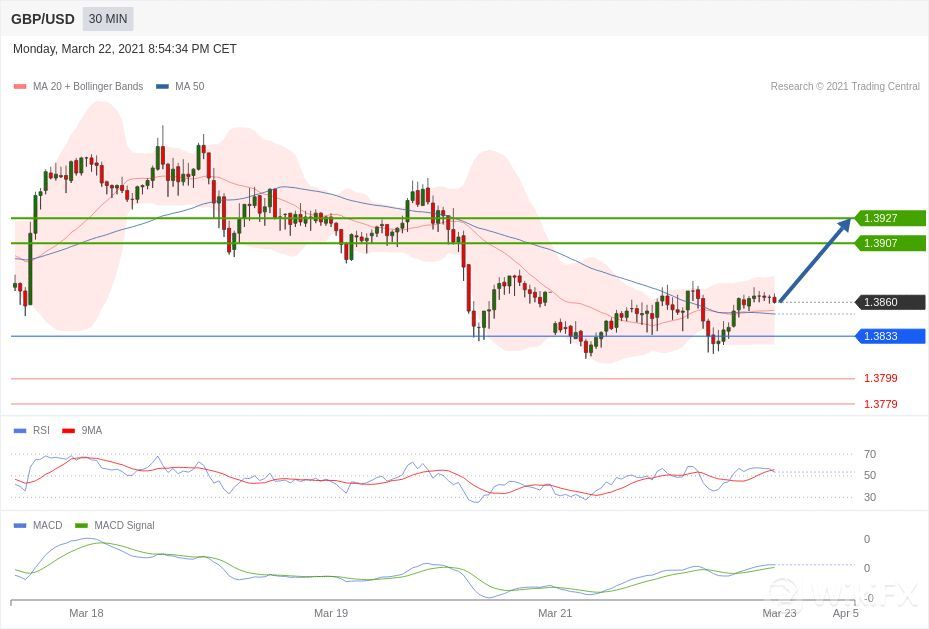Image resolution: width=929 pixels, height=629 pixels.
Task: Click the red 1.3779 support level label
Action: 880,404
